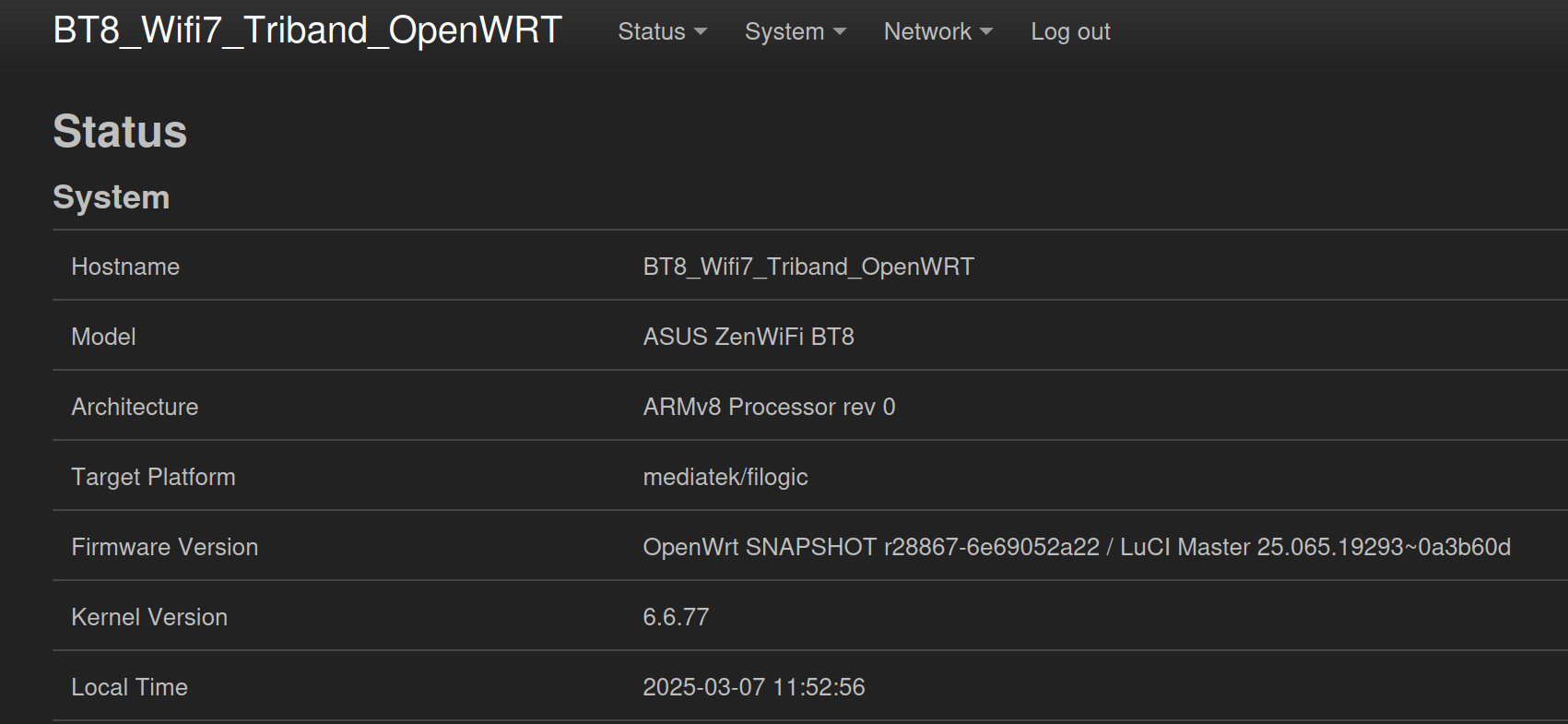Click the Architecture label
Image resolution: width=1568 pixels, height=724 pixels.
click(x=135, y=407)
